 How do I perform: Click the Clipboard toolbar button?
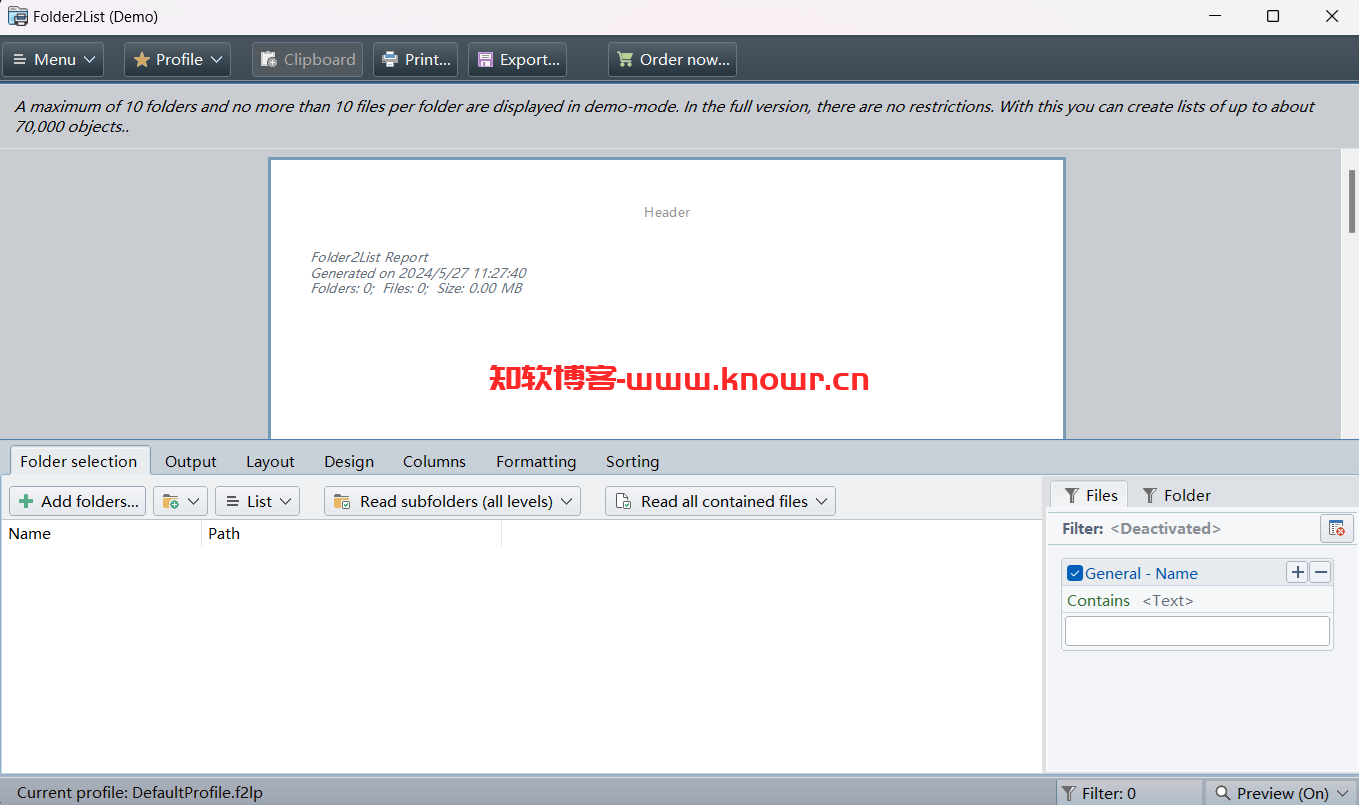(307, 60)
